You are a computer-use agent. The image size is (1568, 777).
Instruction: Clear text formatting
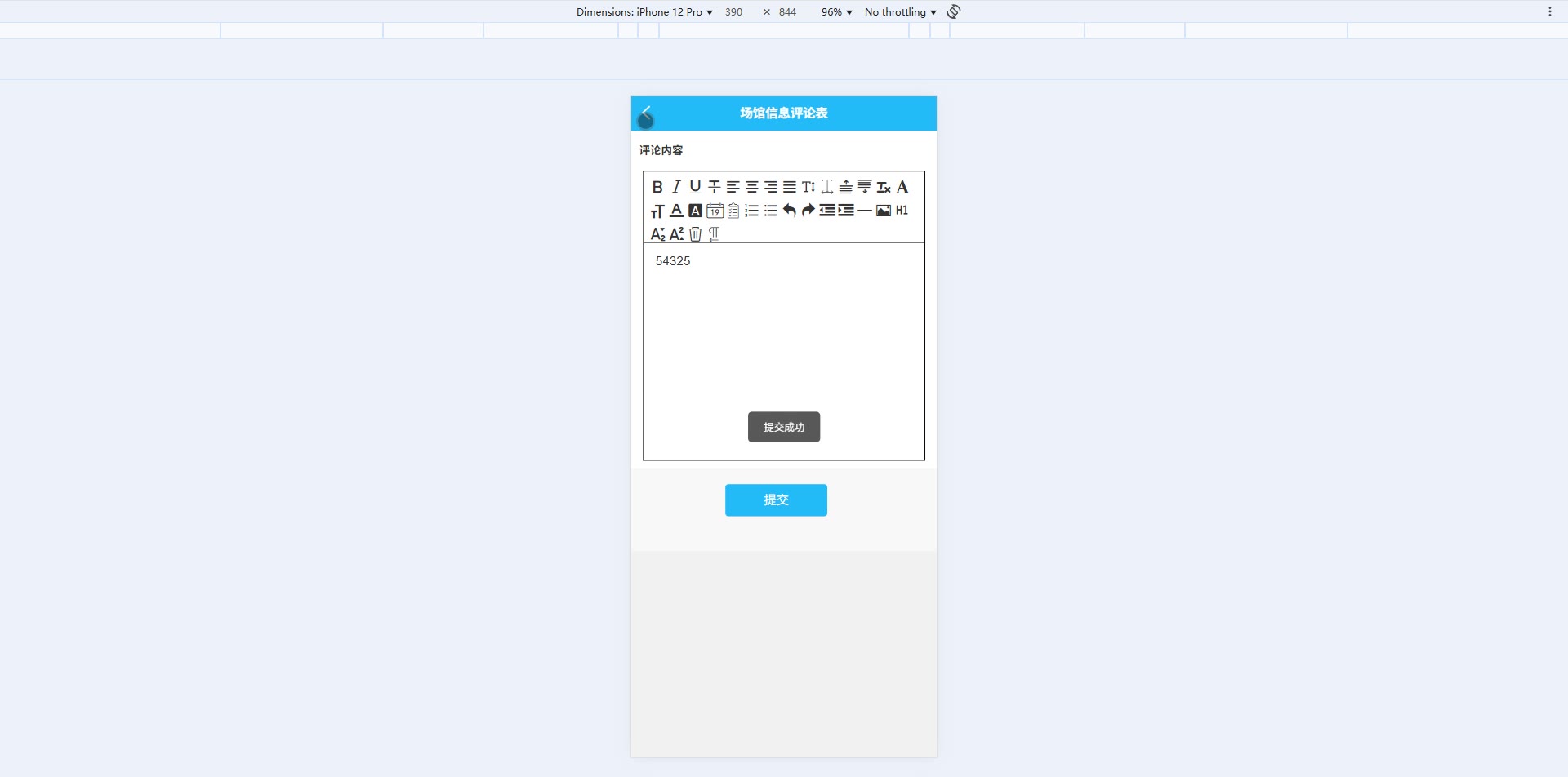[x=883, y=187]
